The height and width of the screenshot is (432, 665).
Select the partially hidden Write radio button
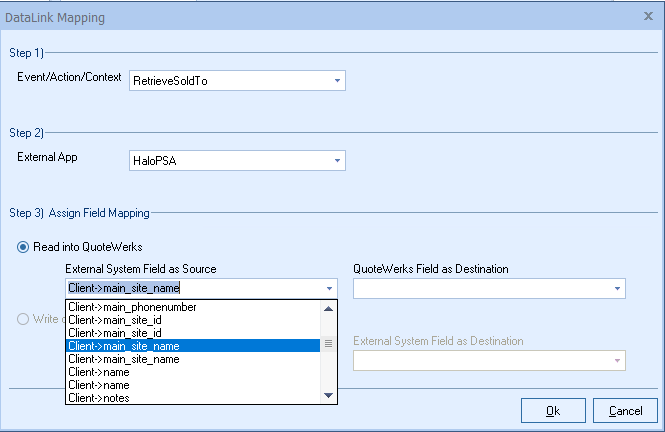click(x=23, y=320)
